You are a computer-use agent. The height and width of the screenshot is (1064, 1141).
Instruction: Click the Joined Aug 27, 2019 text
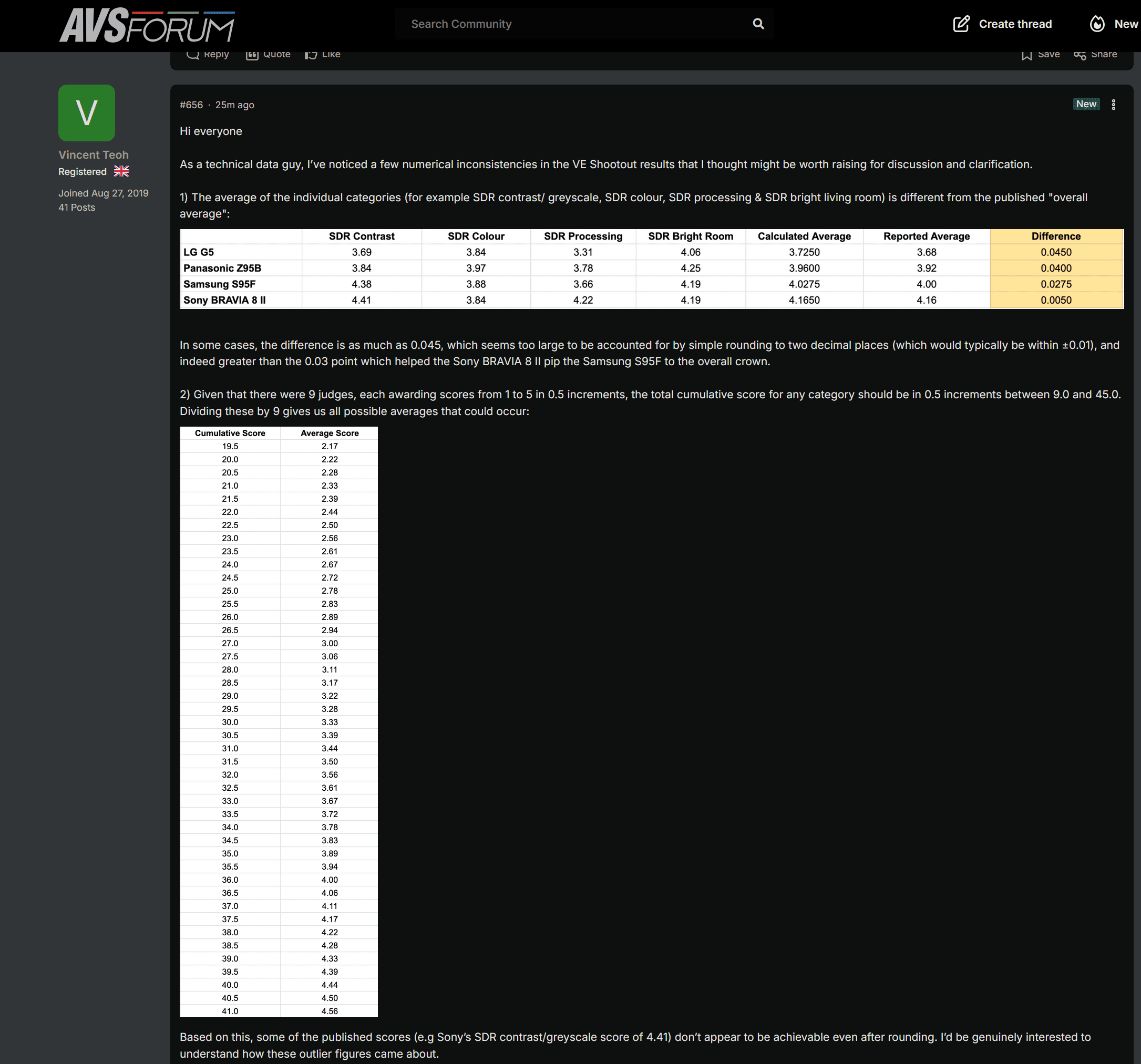(x=104, y=193)
